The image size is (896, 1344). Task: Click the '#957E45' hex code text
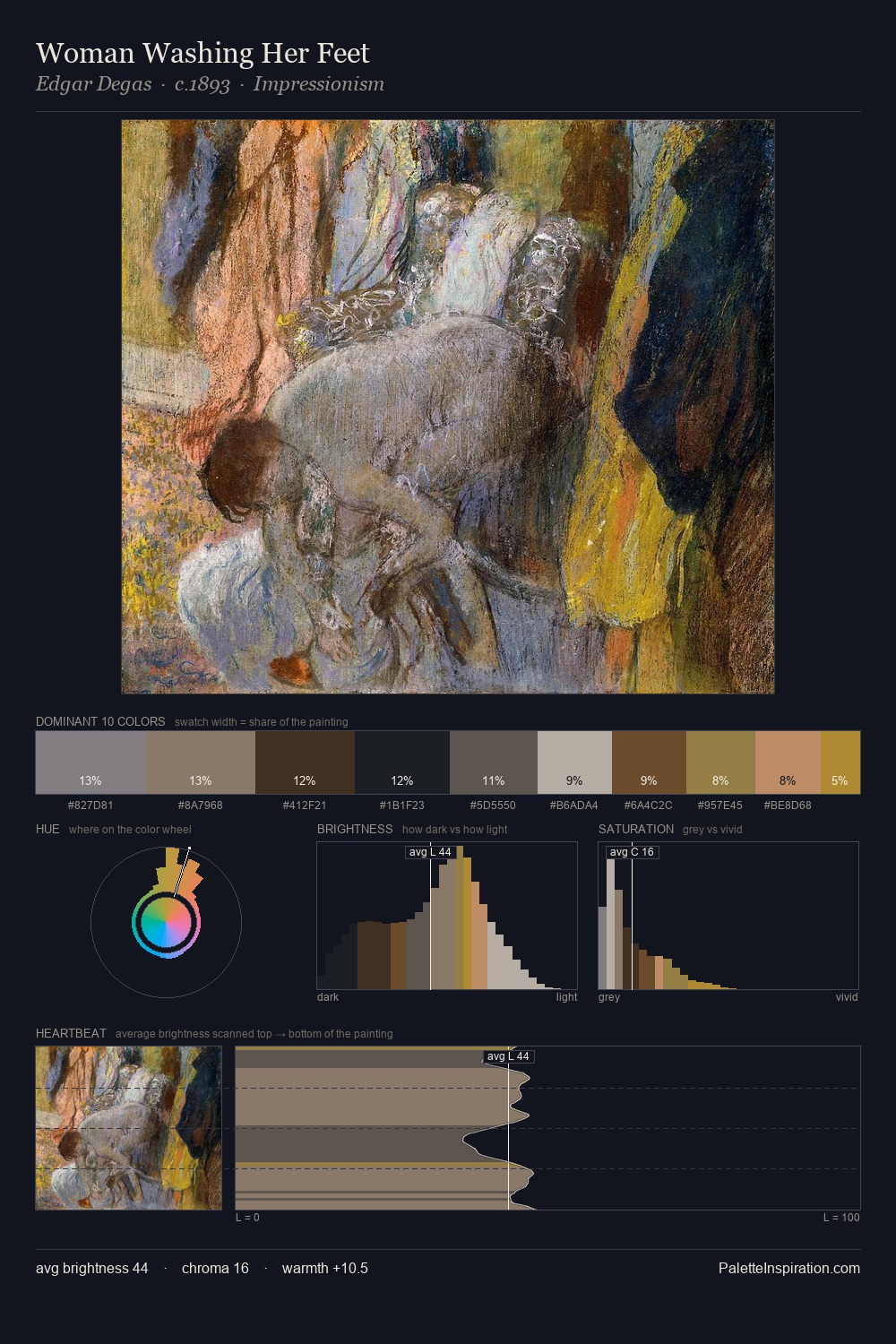pos(720,805)
